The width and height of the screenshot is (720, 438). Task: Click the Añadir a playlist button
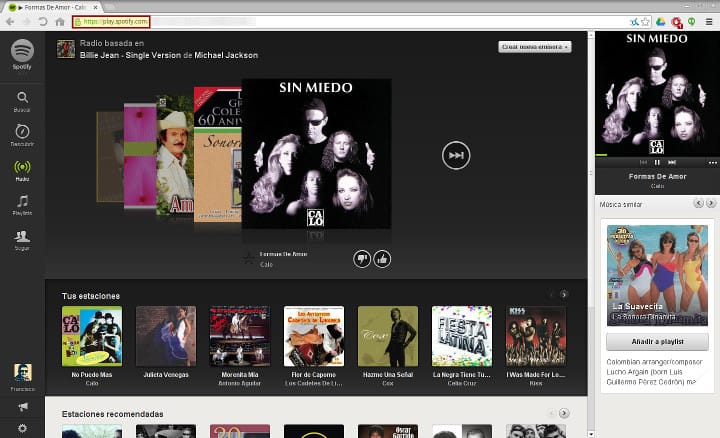[x=657, y=342]
